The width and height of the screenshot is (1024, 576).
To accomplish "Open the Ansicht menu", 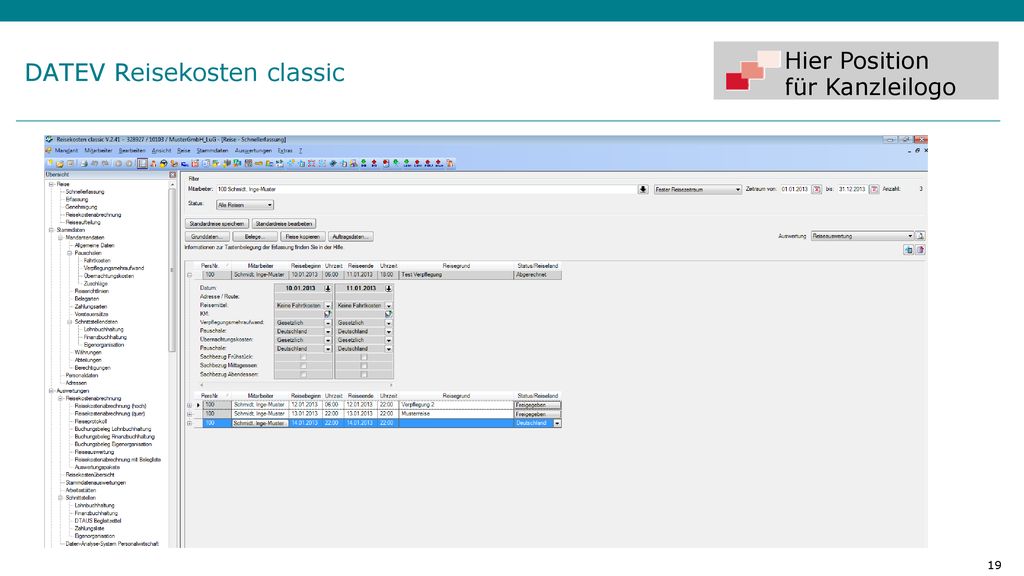I will coord(161,151).
